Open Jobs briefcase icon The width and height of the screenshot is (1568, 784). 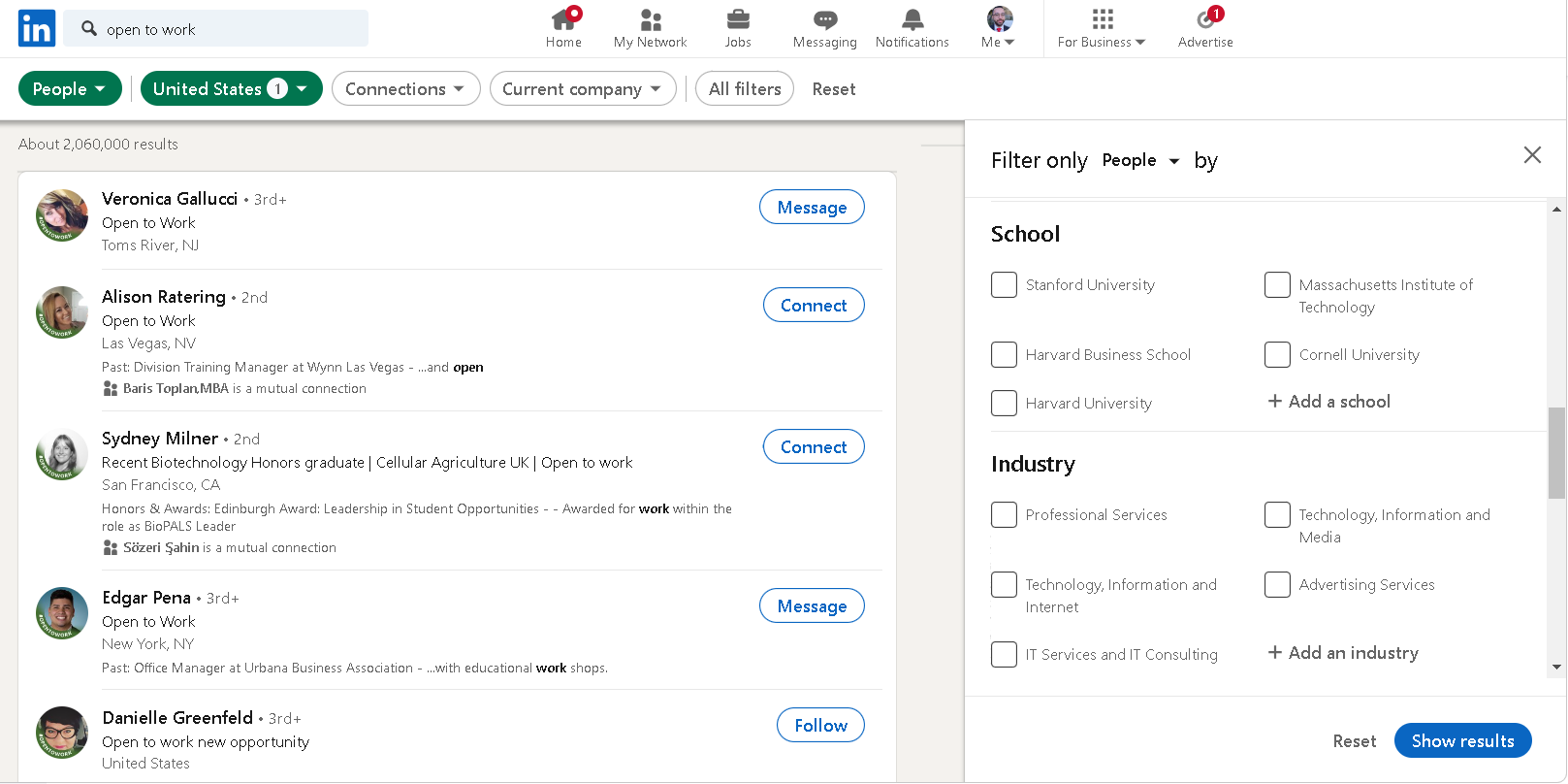coord(738,19)
